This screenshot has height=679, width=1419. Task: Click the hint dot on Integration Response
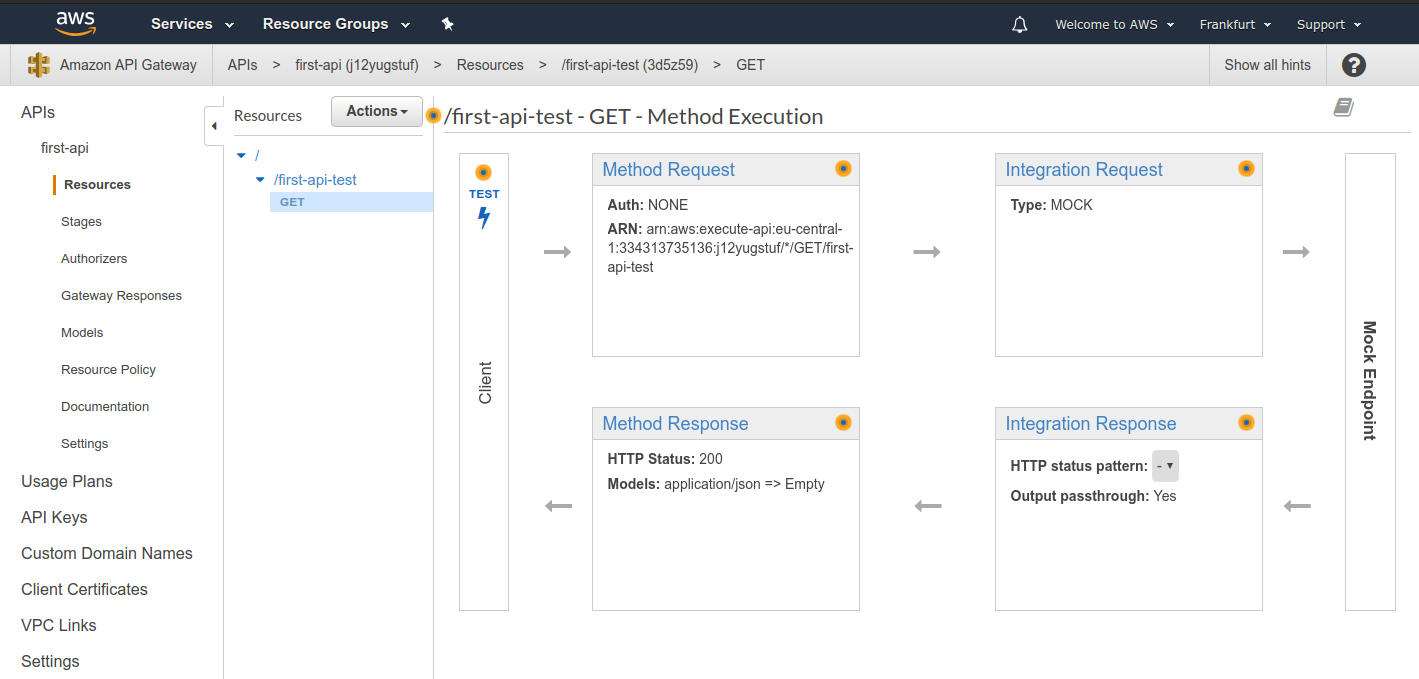pos(1246,423)
